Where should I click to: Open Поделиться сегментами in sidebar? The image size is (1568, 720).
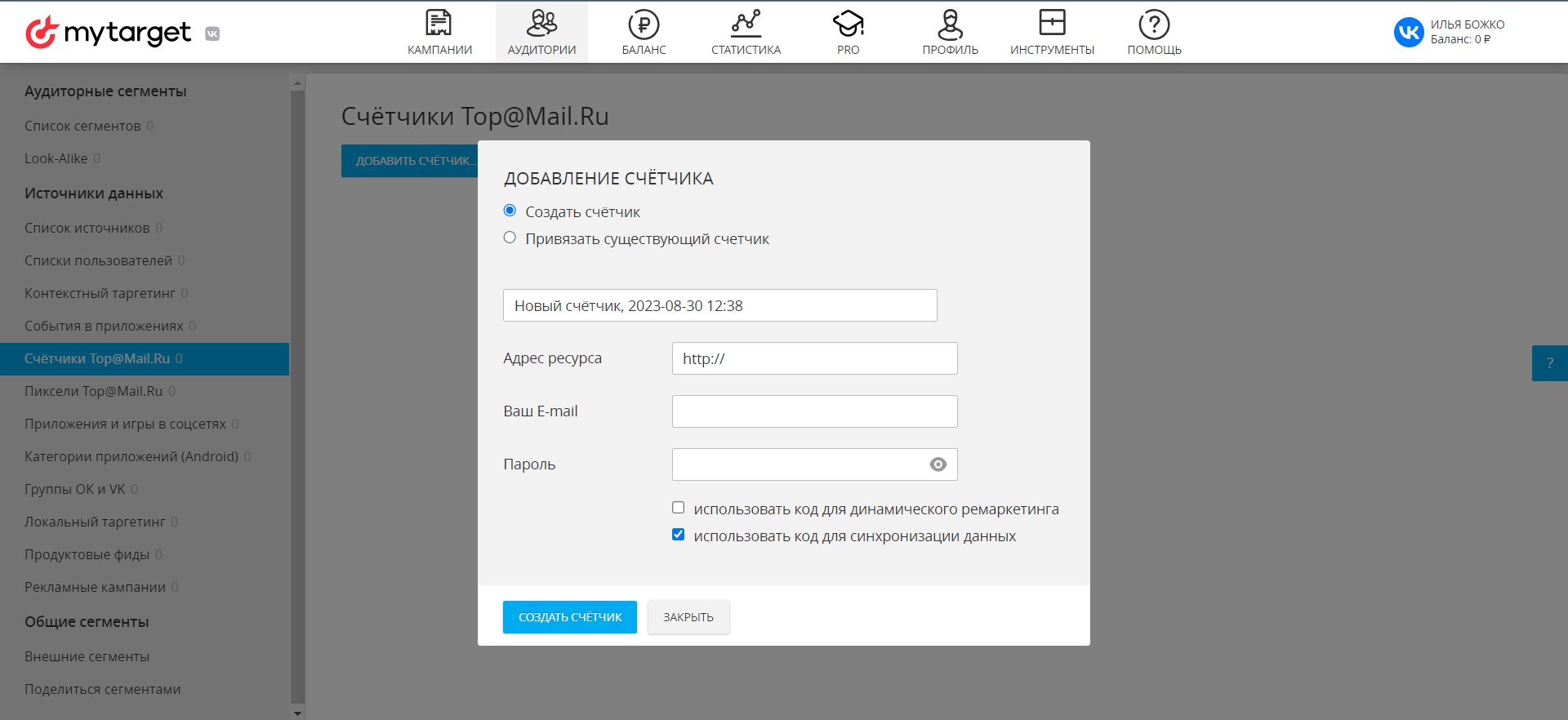[103, 689]
